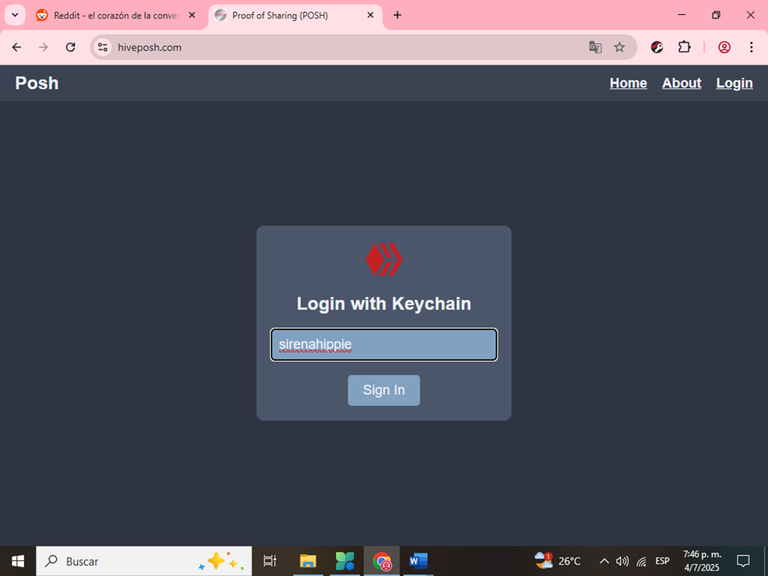Image resolution: width=768 pixels, height=576 pixels.
Task: Expand the tab search dropdown arrow
Action: click(x=15, y=15)
